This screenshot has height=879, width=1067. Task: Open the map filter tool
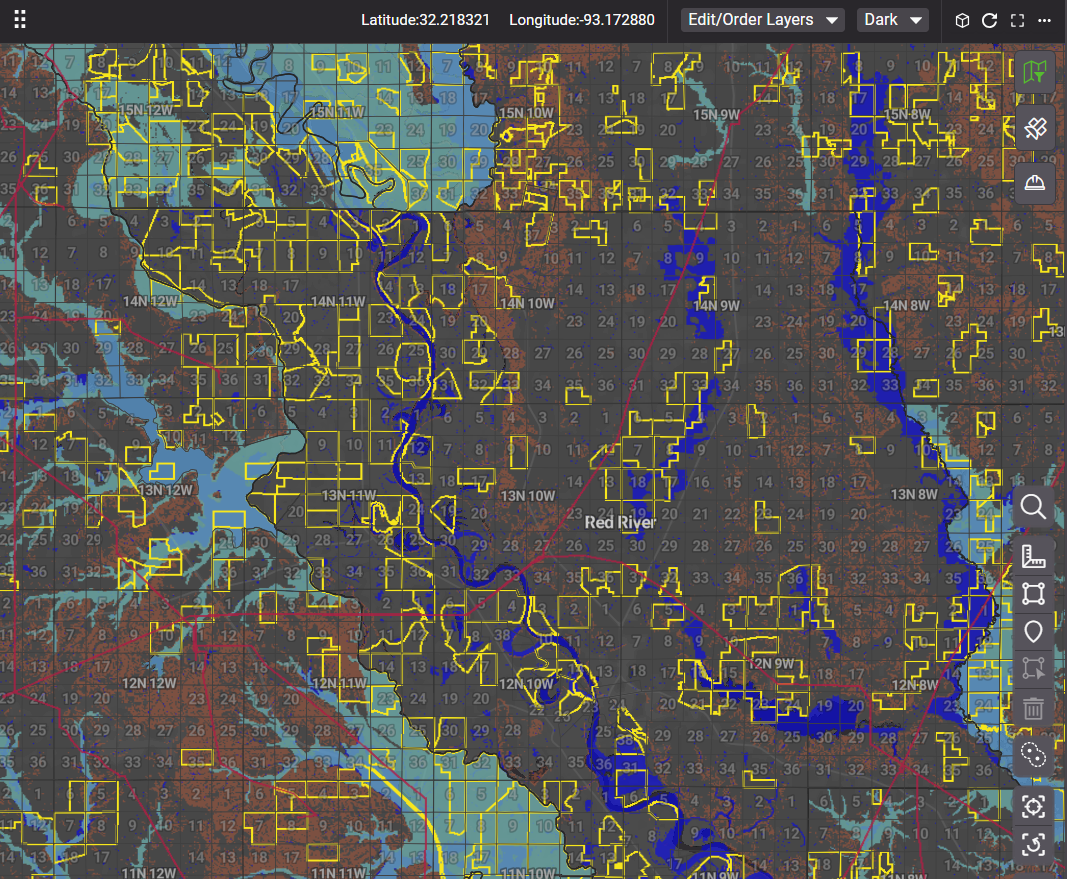pos(1035,71)
